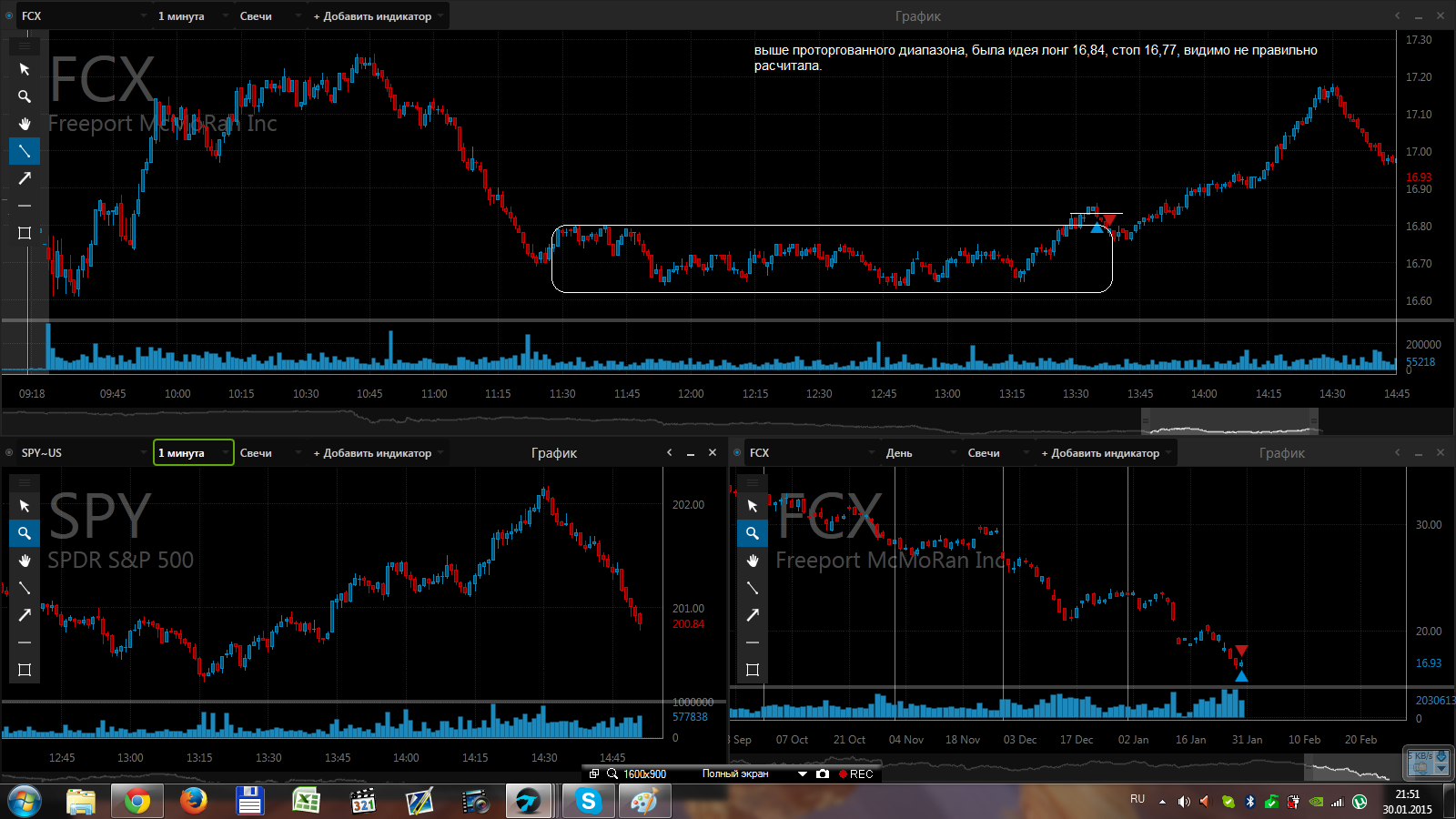Open the FCX ticker dropdown in top chart

(84, 15)
